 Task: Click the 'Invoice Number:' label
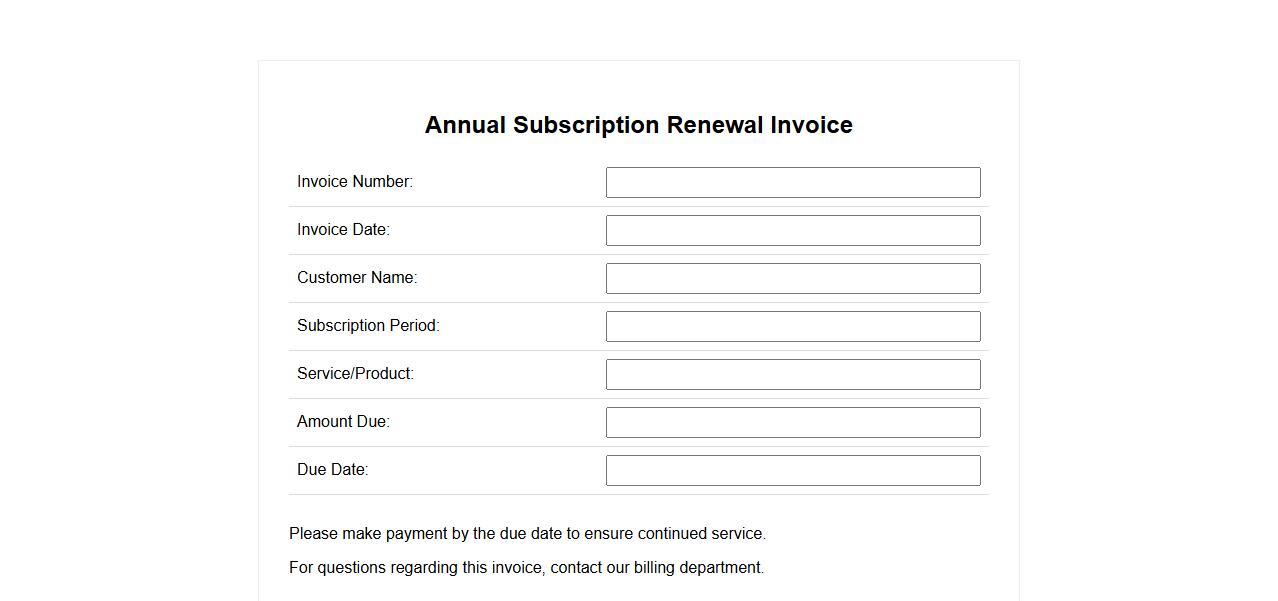click(x=354, y=182)
